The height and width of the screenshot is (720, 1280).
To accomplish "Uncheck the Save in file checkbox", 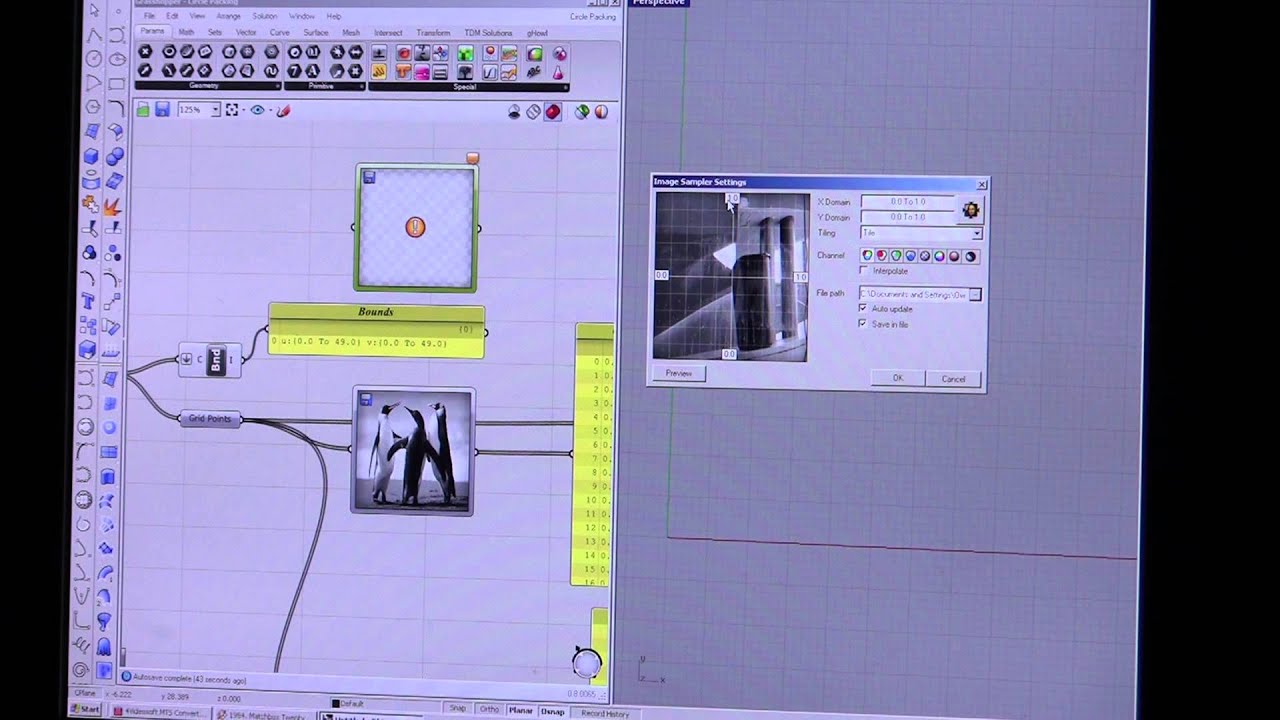I will click(864, 324).
